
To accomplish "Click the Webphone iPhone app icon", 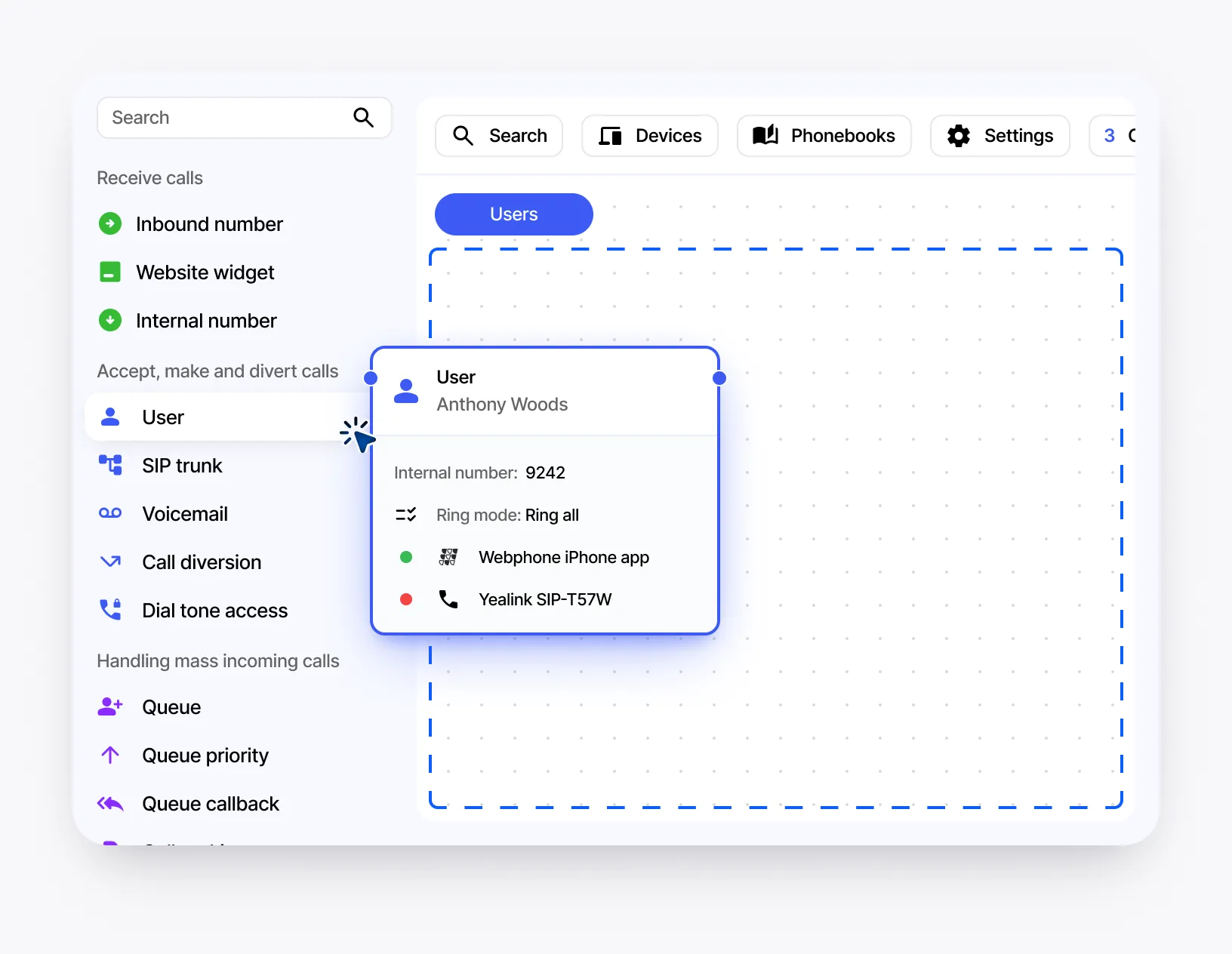I will [448, 557].
